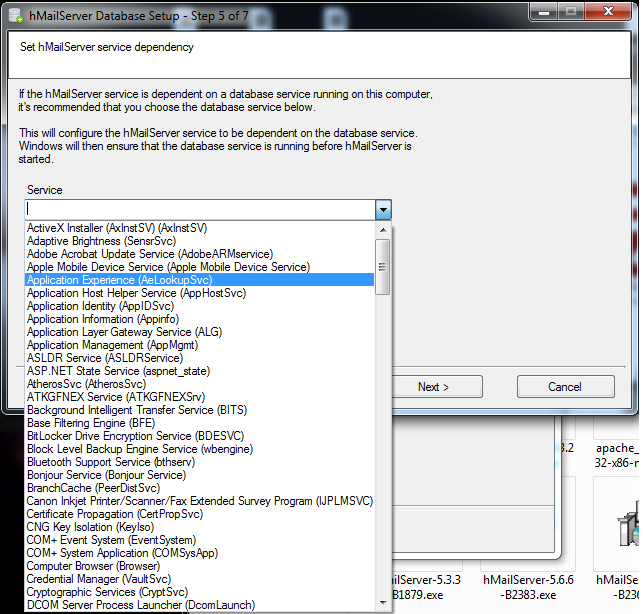Select BranchCache (PeerDistSvc)
The width and height of the screenshot is (644, 614).
[x=200, y=488]
